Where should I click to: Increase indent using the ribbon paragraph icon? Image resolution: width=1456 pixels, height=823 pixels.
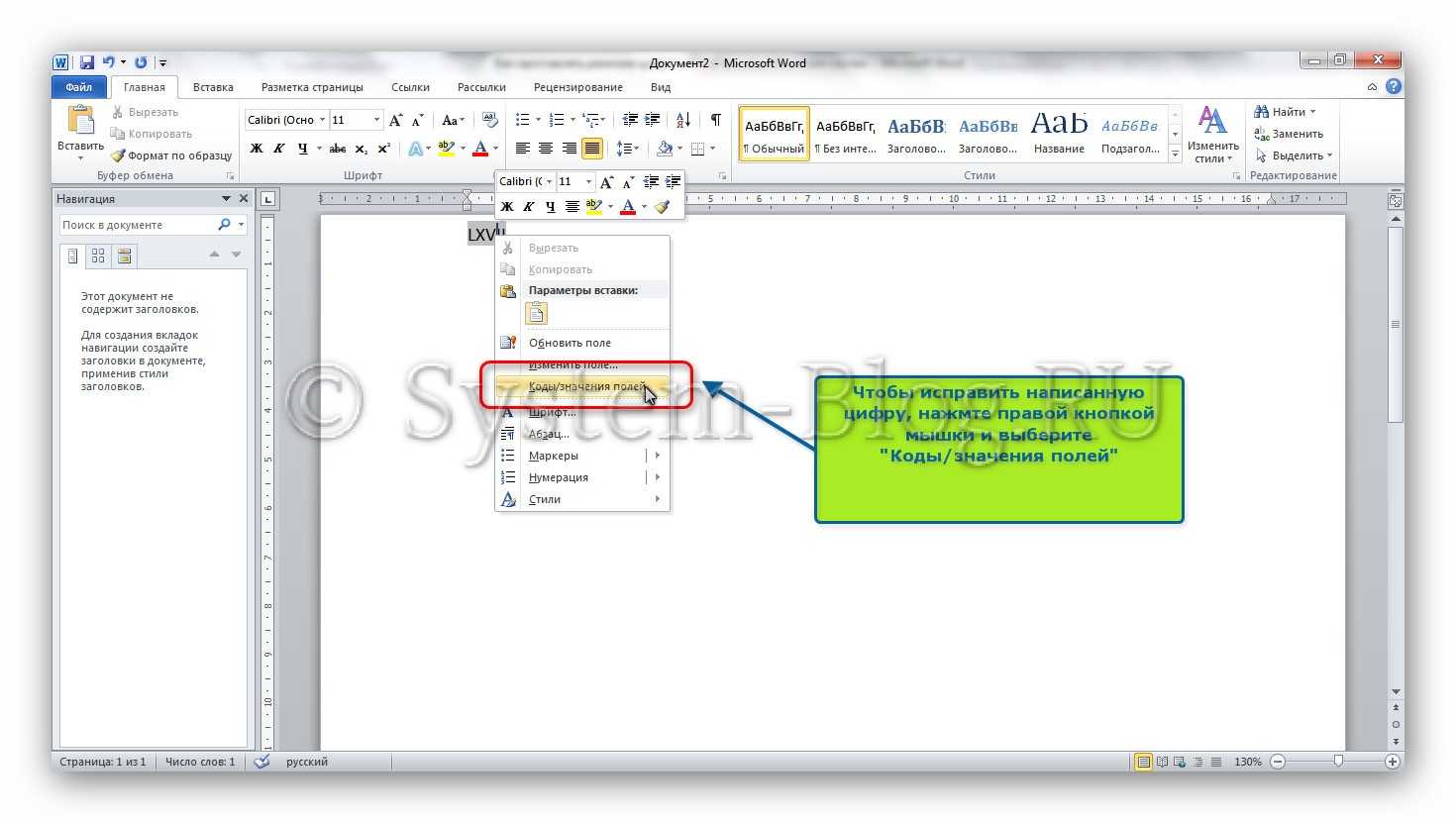652,120
